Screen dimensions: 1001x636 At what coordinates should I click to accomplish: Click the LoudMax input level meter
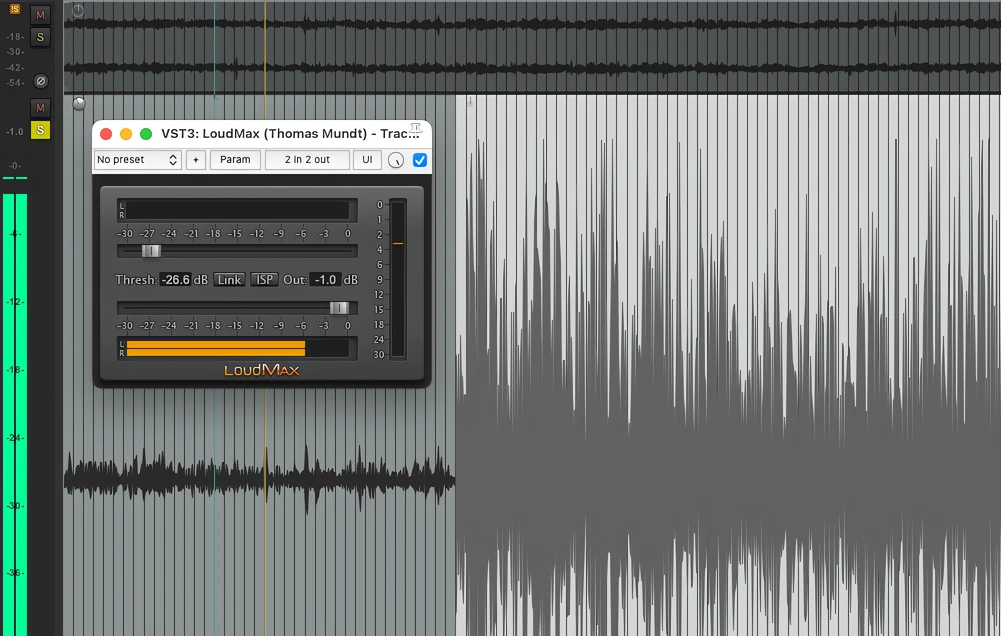(x=237, y=210)
